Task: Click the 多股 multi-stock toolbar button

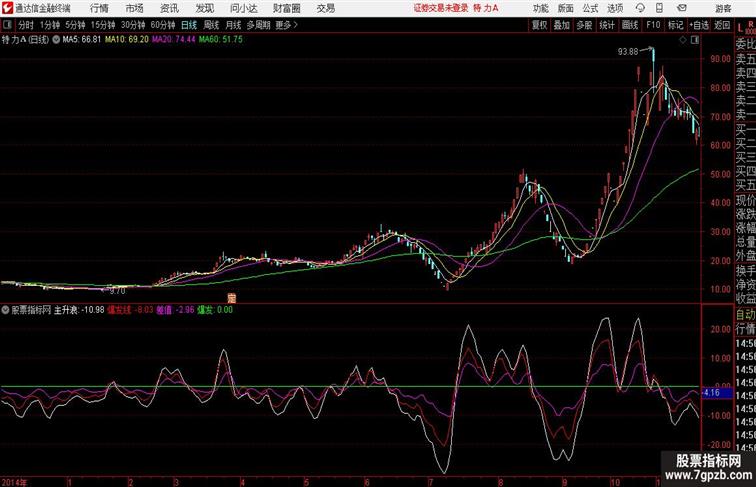Action: point(584,25)
